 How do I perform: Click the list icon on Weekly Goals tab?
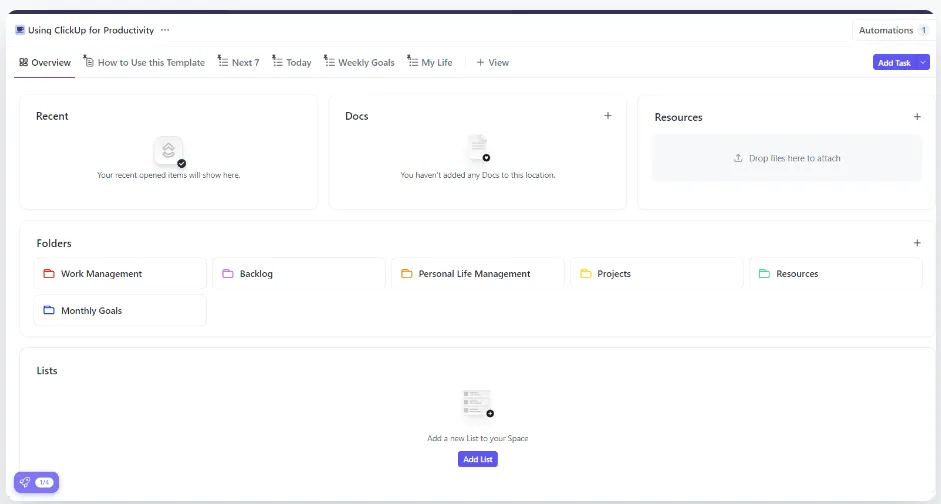pyautogui.click(x=329, y=61)
